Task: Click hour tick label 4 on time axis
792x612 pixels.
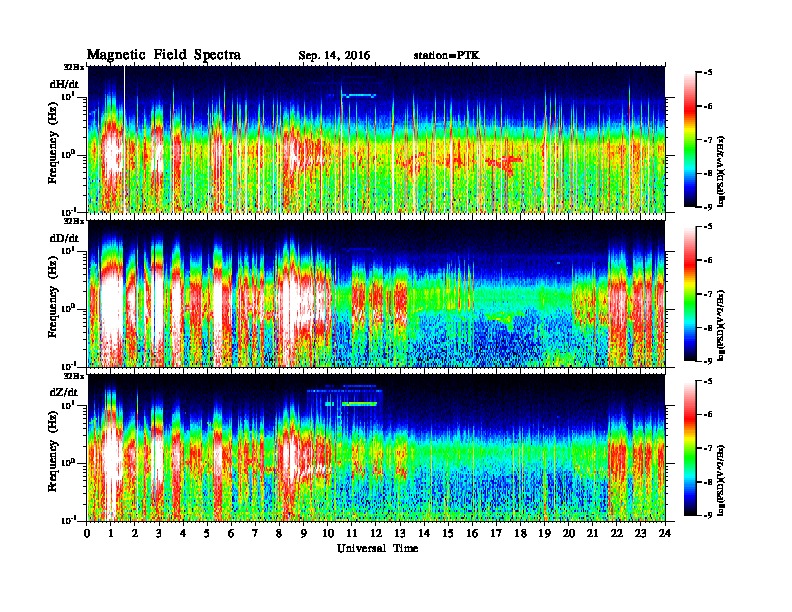Action: click(183, 533)
